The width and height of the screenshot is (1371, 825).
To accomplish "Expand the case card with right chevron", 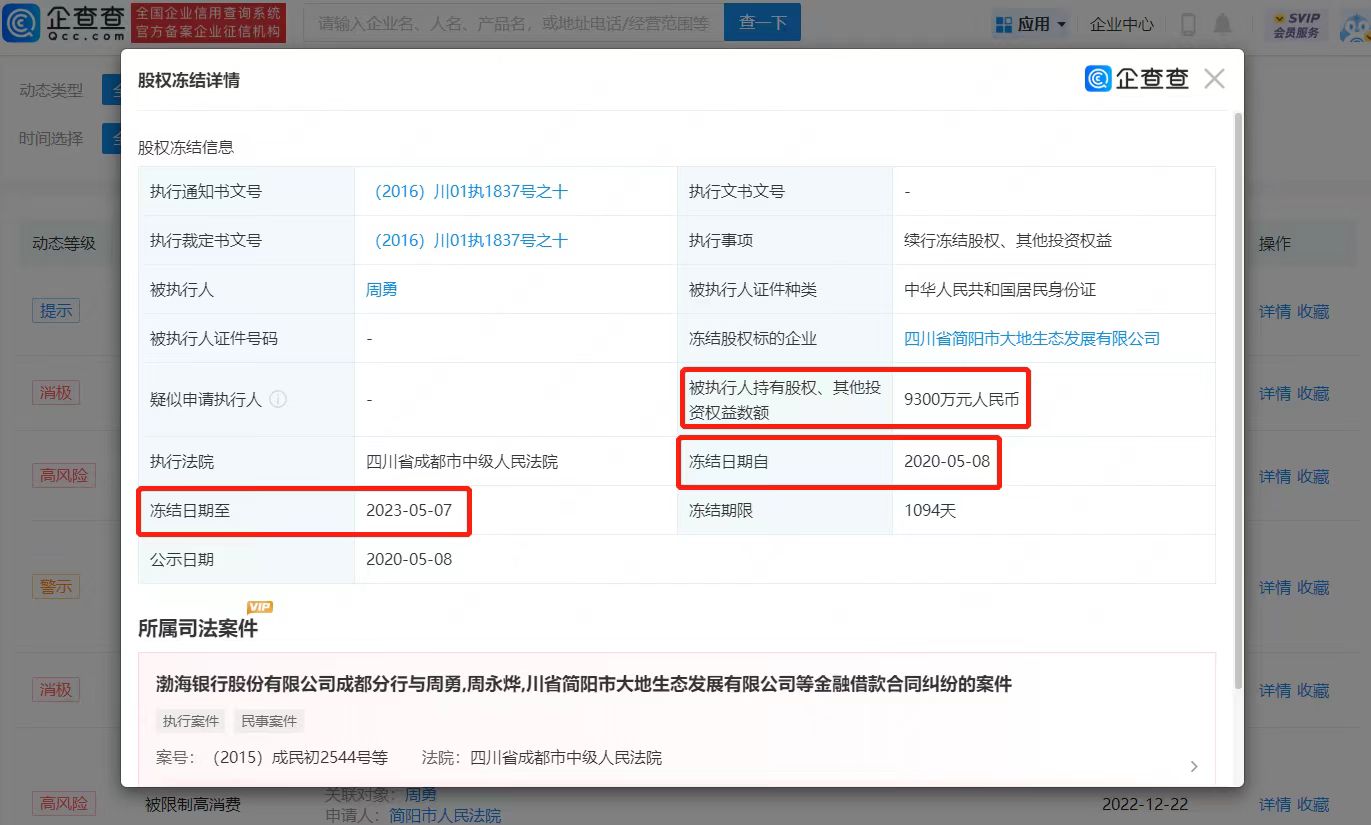I will pos(1193,767).
